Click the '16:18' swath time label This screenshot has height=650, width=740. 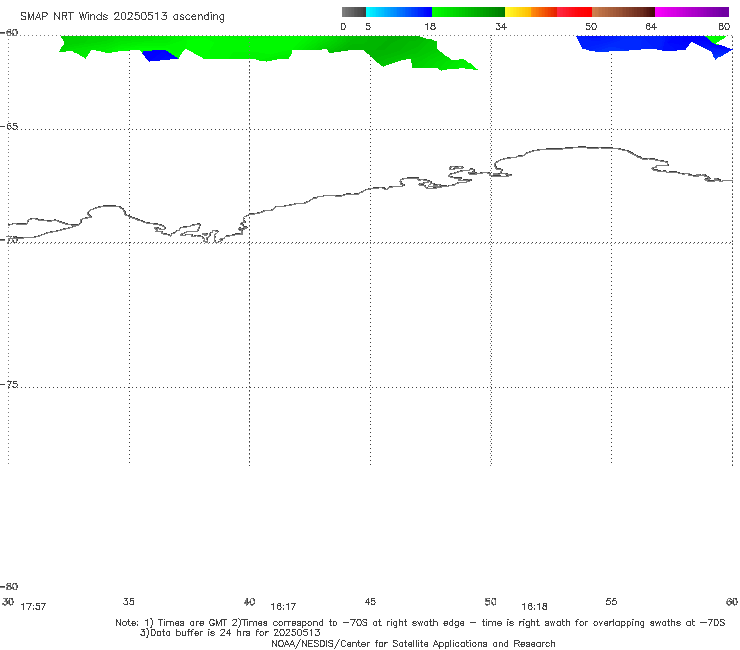534,607
